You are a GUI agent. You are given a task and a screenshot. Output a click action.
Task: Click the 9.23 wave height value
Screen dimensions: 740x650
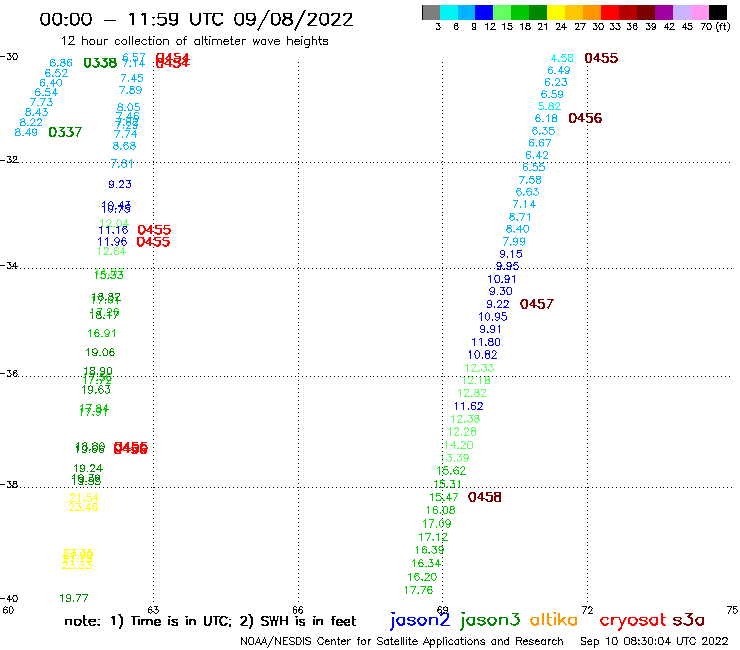[x=120, y=184]
